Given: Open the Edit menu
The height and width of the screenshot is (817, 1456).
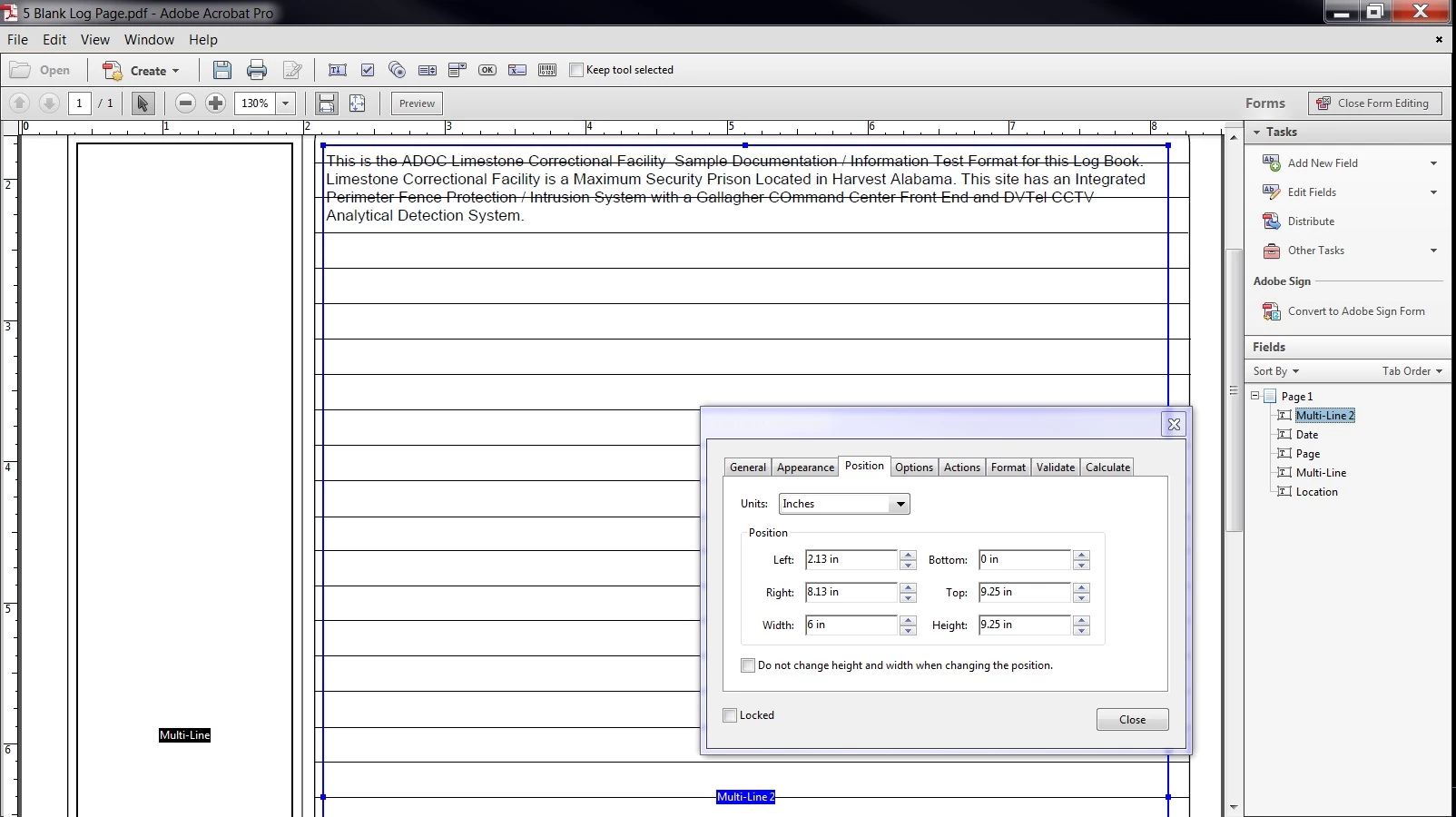Looking at the screenshot, I should pyautogui.click(x=54, y=40).
